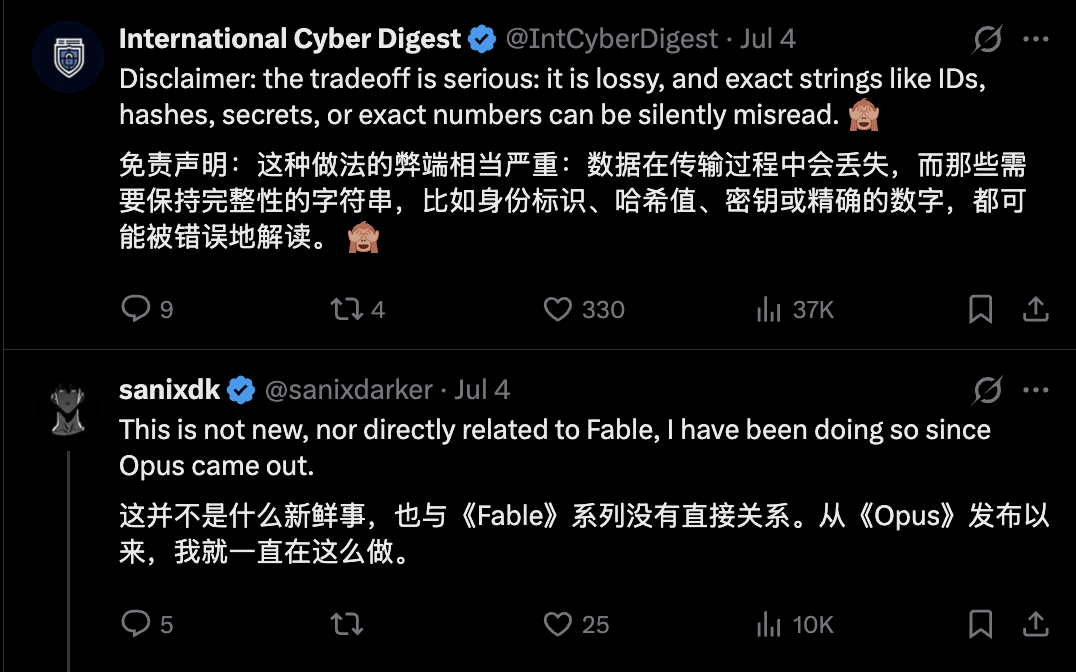Image resolution: width=1076 pixels, height=672 pixels.
Task: View analytics showing 37K views
Action: [x=795, y=309]
